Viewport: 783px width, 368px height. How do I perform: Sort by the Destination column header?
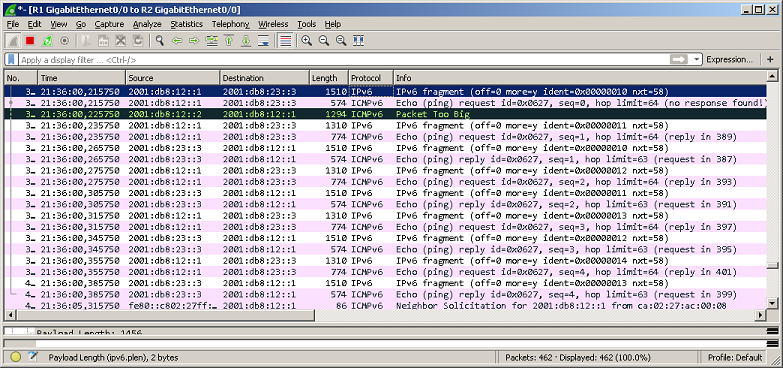[265, 78]
